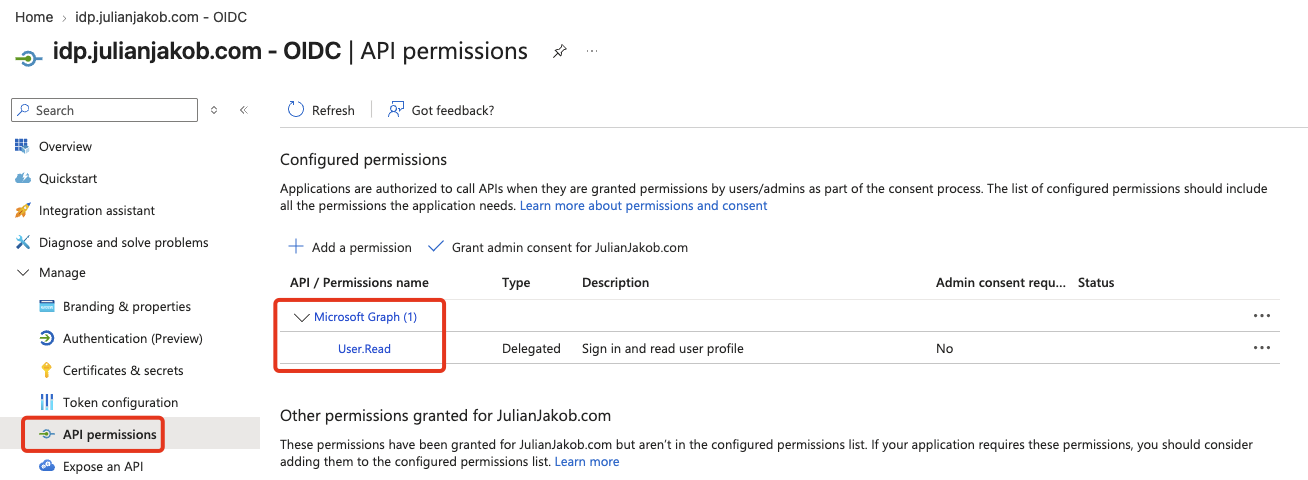Collapse the Microsoft Graph permissions group

tap(302, 317)
